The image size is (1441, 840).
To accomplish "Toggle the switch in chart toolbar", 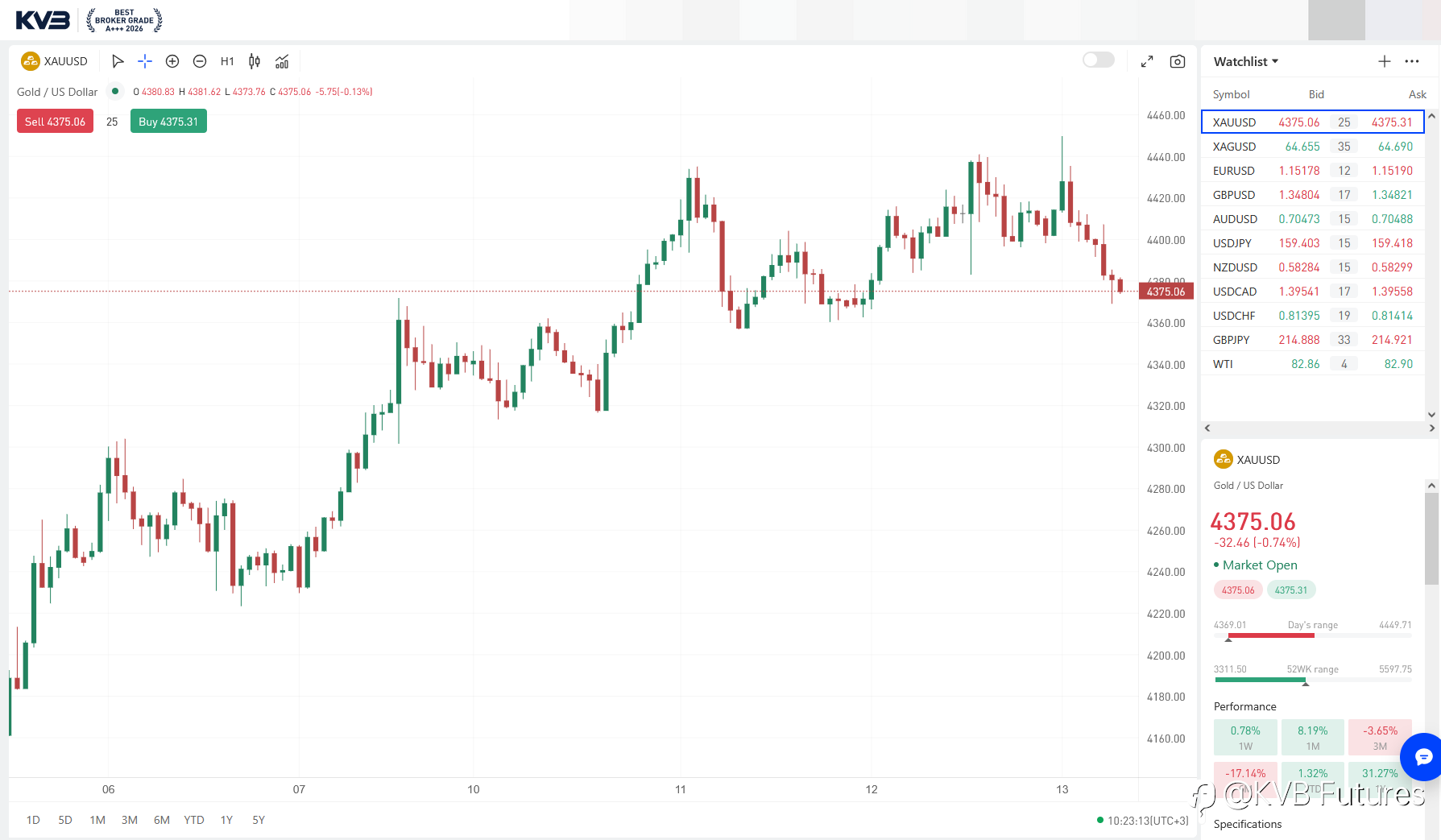I will pos(1099,60).
